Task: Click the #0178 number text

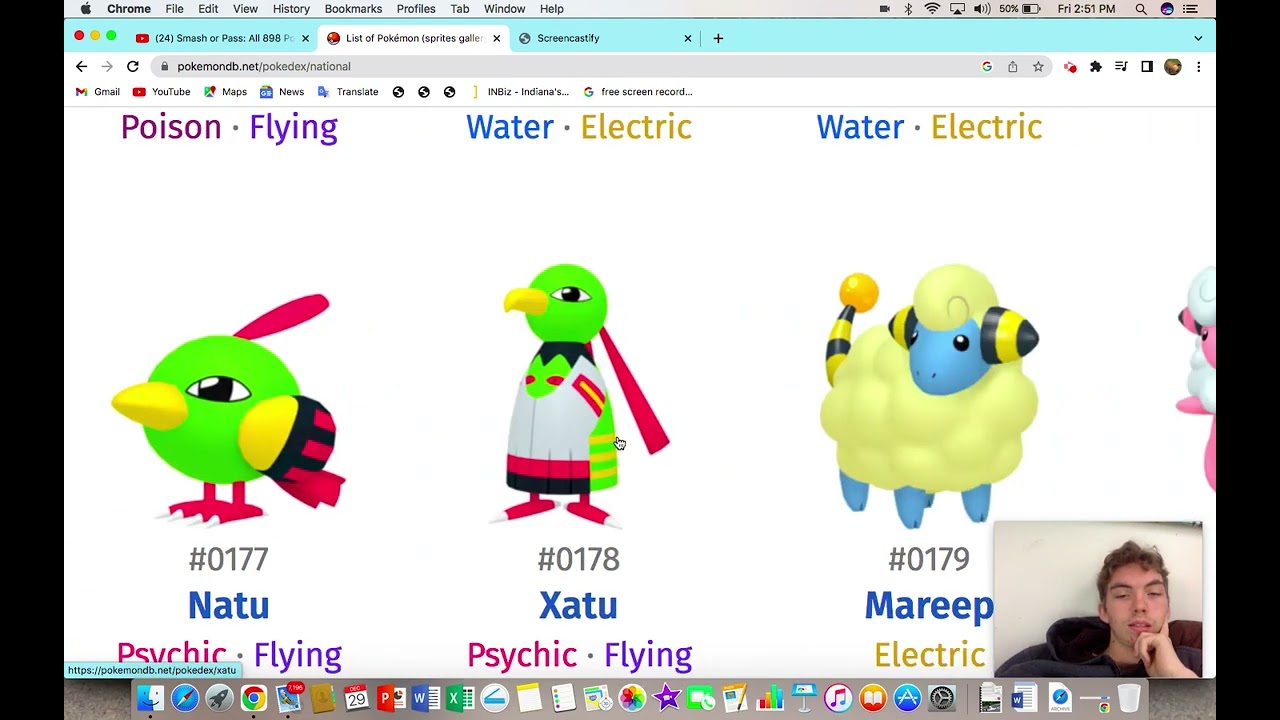Action: pyautogui.click(x=578, y=559)
